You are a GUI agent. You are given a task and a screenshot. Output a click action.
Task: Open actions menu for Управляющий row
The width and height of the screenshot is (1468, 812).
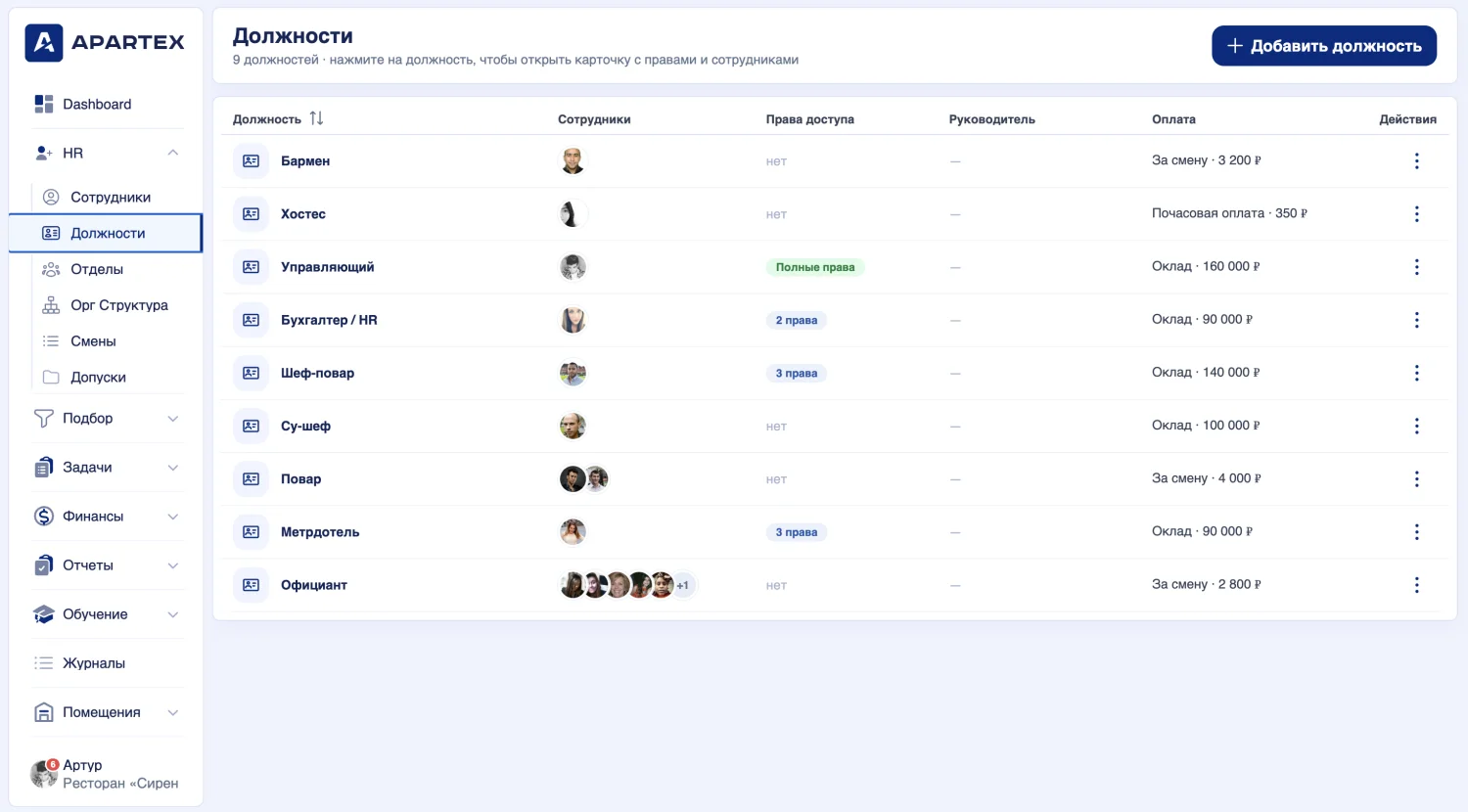coord(1416,267)
